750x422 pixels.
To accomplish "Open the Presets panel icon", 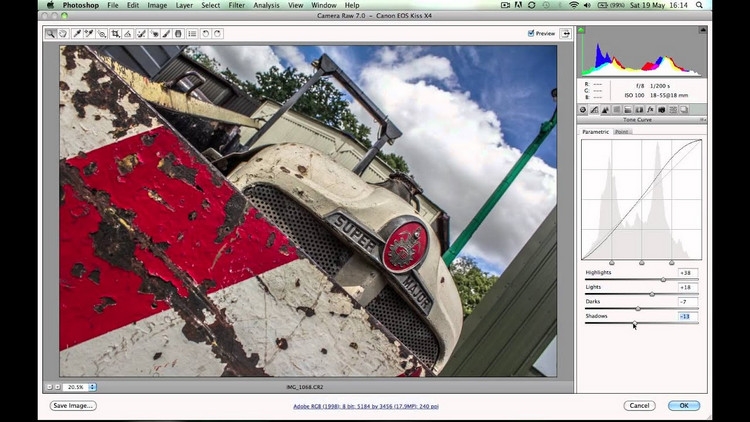I will (673, 110).
